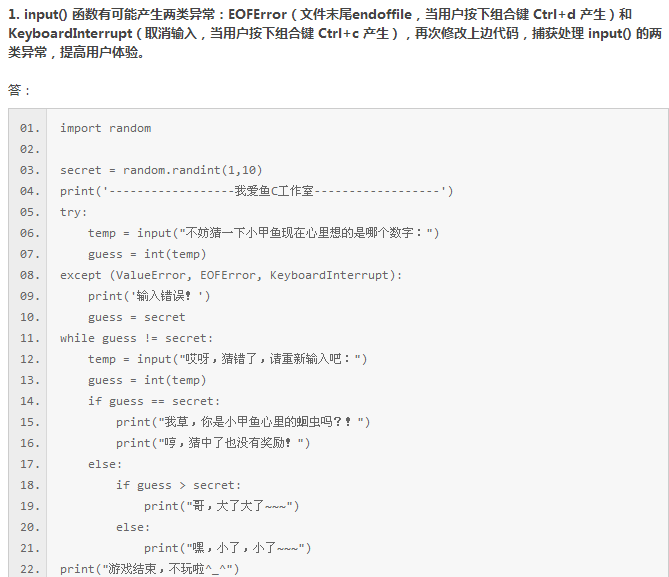Click 'guess = int(temp)' on line 13
Viewport: 669px width, 577px height.
(147, 380)
